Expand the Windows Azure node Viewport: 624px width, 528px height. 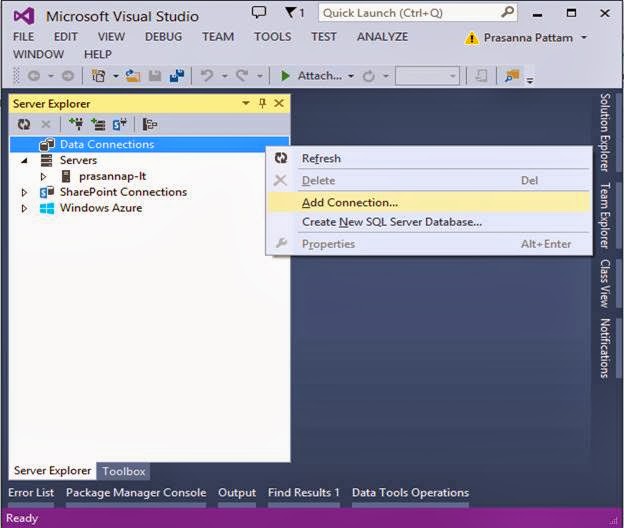(24, 208)
